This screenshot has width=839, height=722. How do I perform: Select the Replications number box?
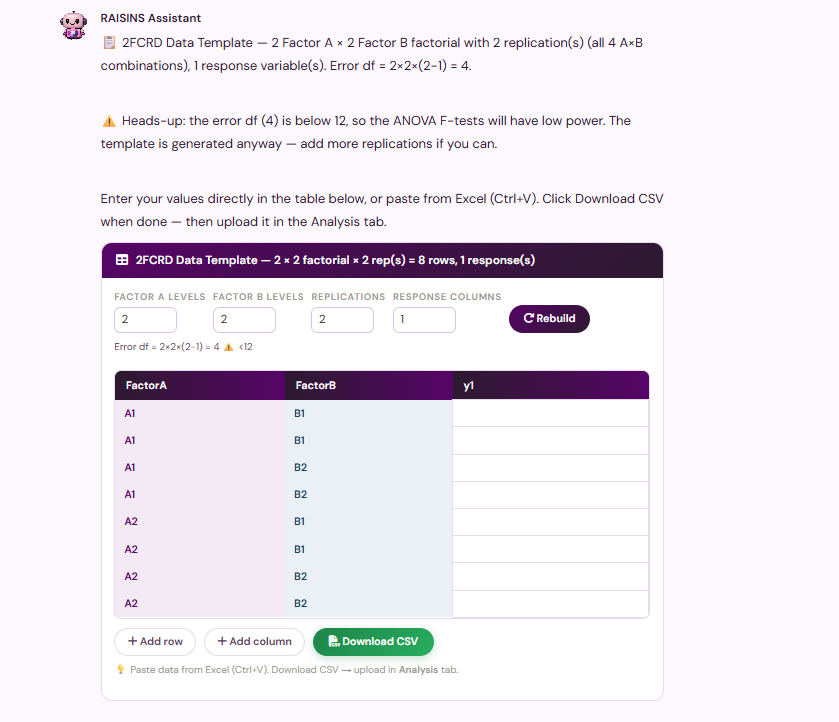[342, 320]
